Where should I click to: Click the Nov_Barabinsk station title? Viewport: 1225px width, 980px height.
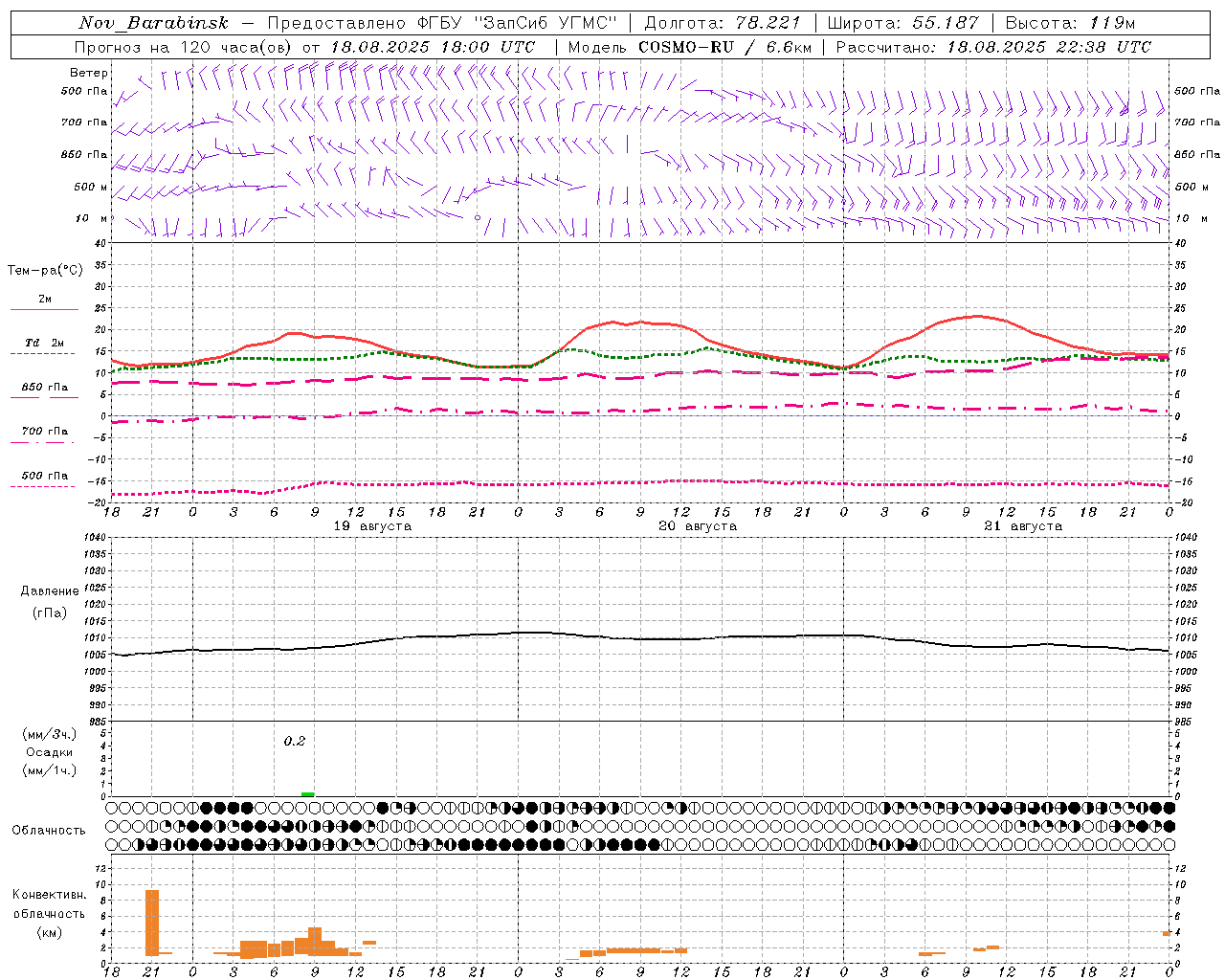click(x=153, y=23)
